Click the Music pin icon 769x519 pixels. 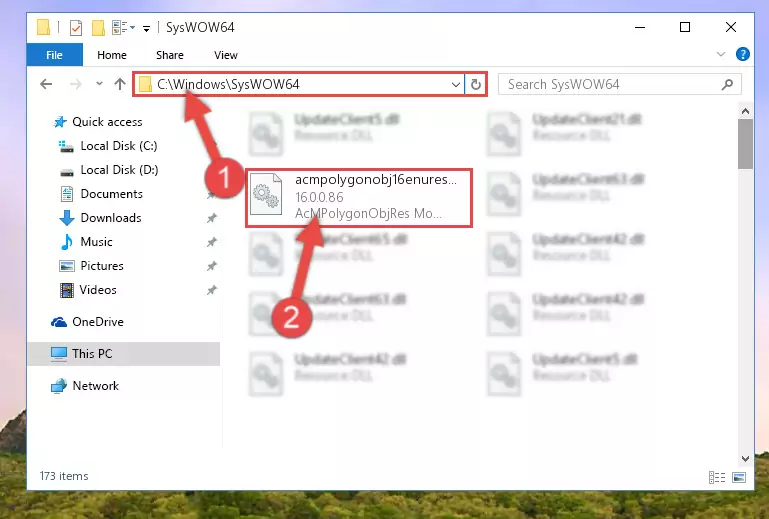coord(211,242)
